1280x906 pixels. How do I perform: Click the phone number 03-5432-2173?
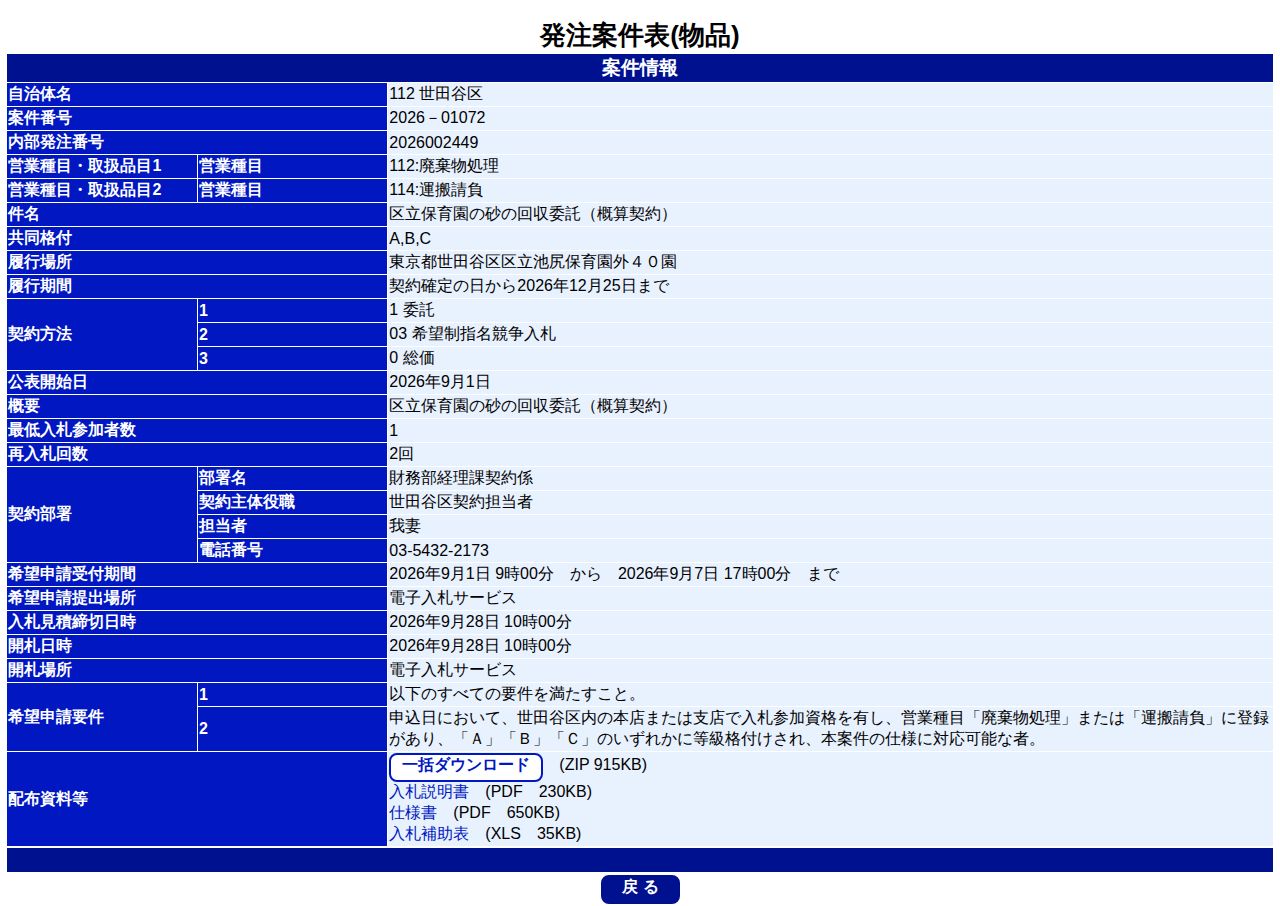point(439,550)
